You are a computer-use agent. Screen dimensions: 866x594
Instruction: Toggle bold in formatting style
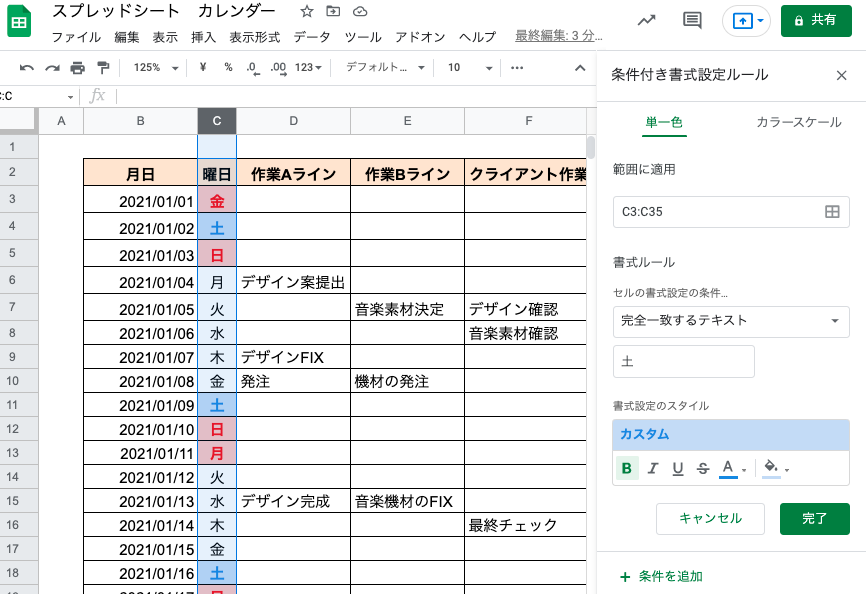click(x=627, y=468)
